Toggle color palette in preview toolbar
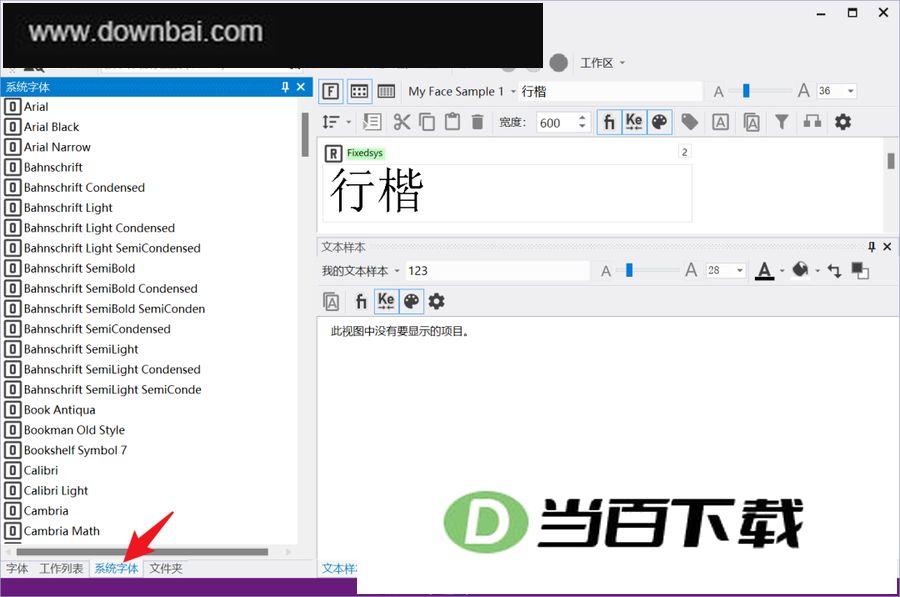The width and height of the screenshot is (900, 597). 660,122
